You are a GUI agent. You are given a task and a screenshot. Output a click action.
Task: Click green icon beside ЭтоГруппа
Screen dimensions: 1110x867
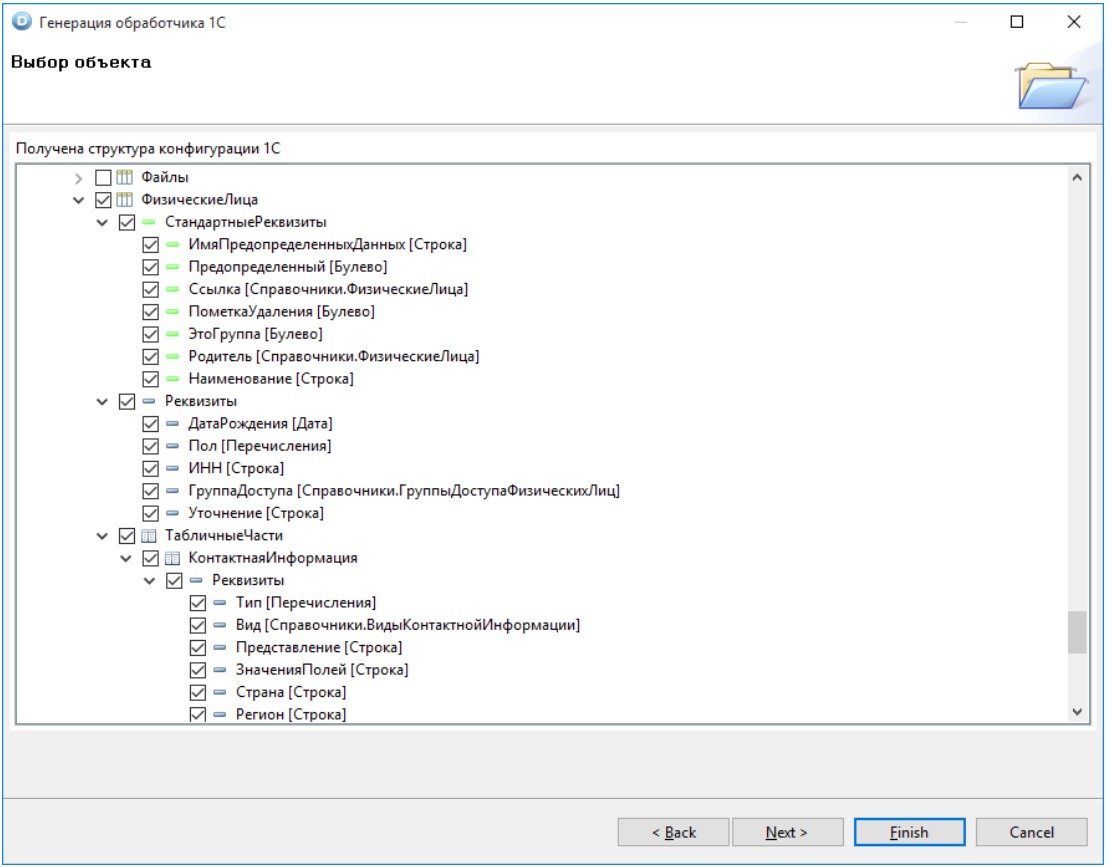point(172,334)
